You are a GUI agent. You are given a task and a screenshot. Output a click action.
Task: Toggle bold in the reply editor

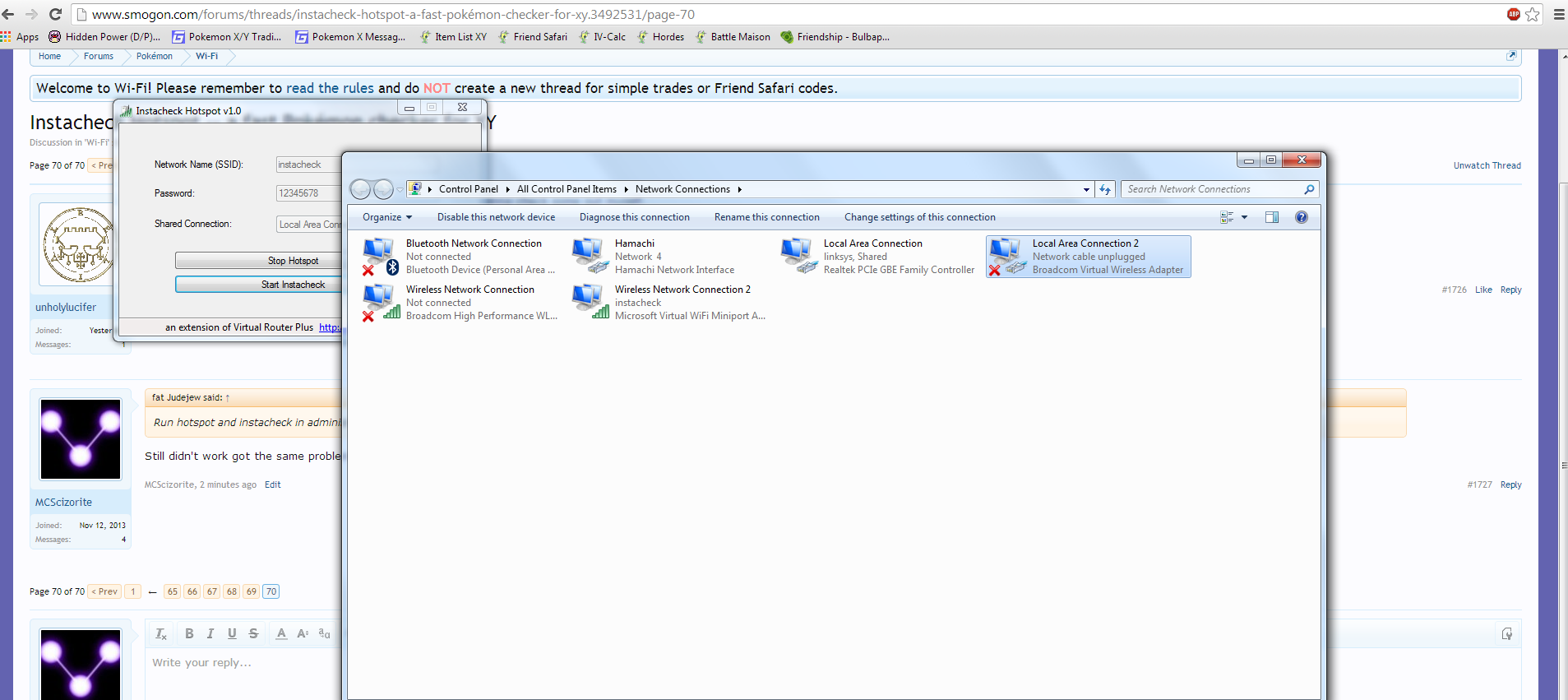(189, 633)
